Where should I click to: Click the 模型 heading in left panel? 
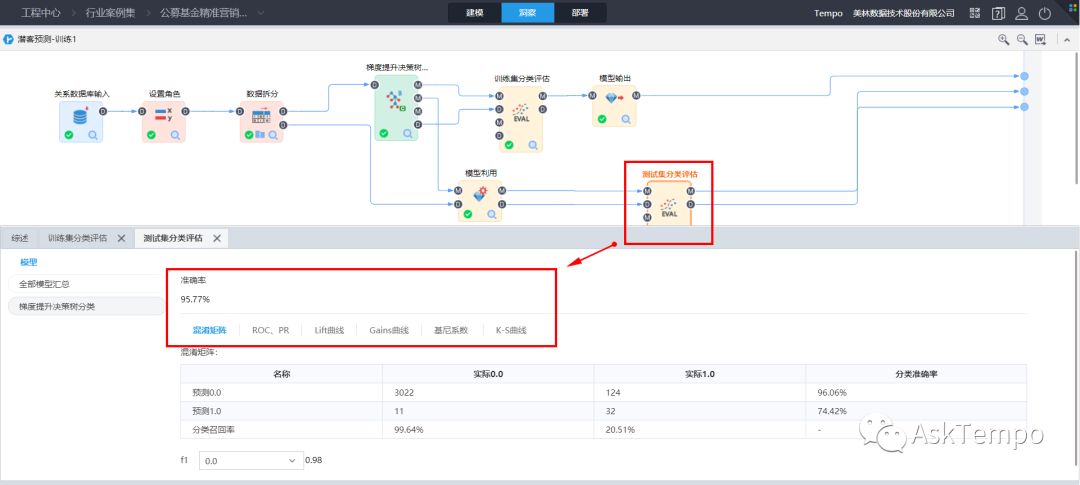tap(28, 262)
